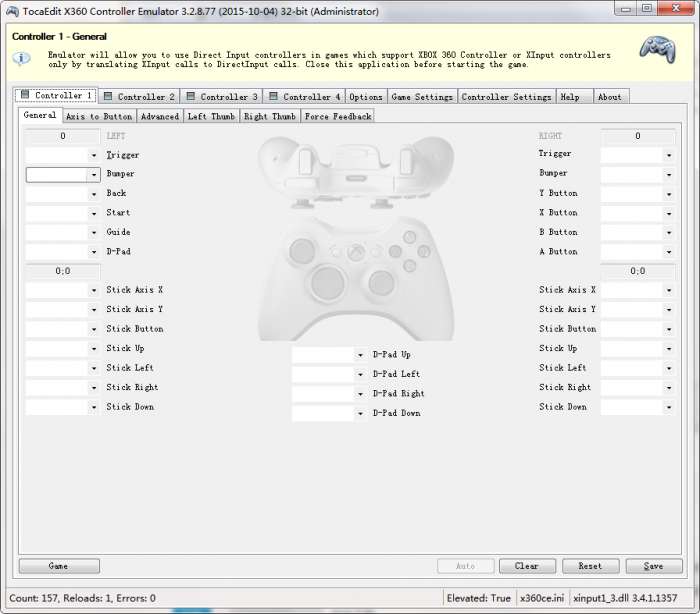The image size is (700, 614).
Task: Click the Game button at bottom left
Action: click(x=59, y=566)
